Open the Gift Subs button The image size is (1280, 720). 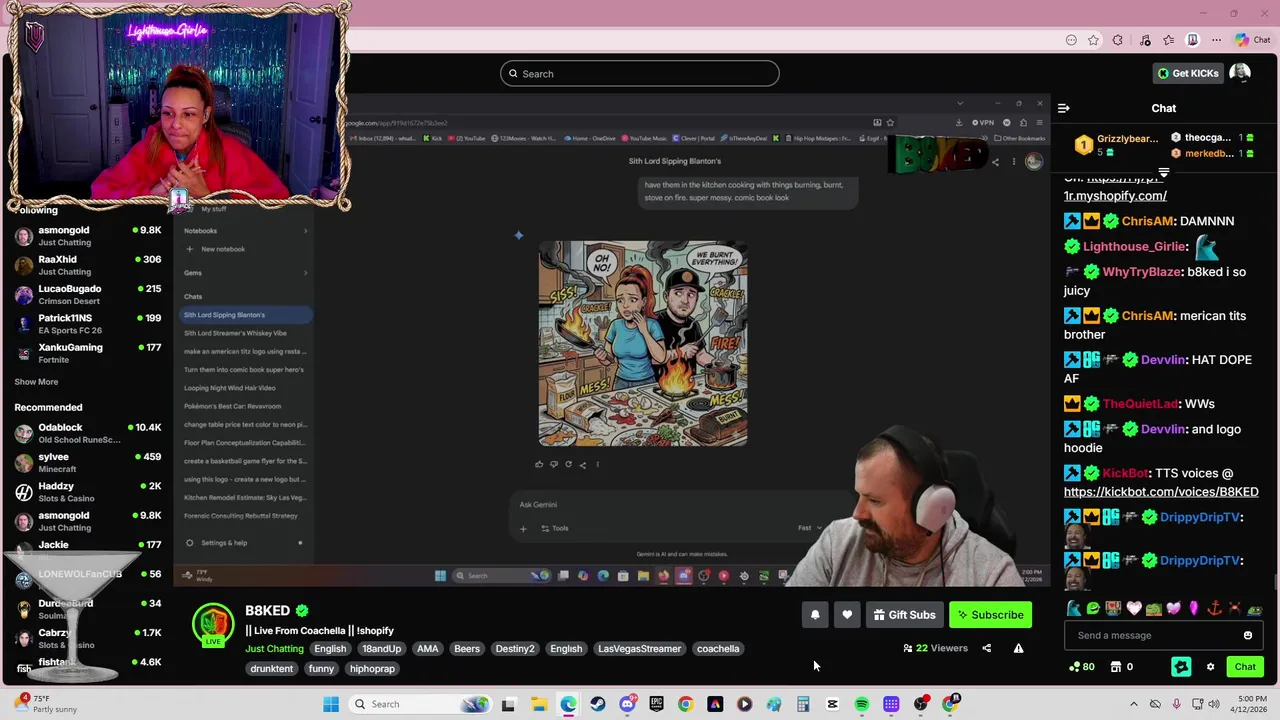(904, 615)
